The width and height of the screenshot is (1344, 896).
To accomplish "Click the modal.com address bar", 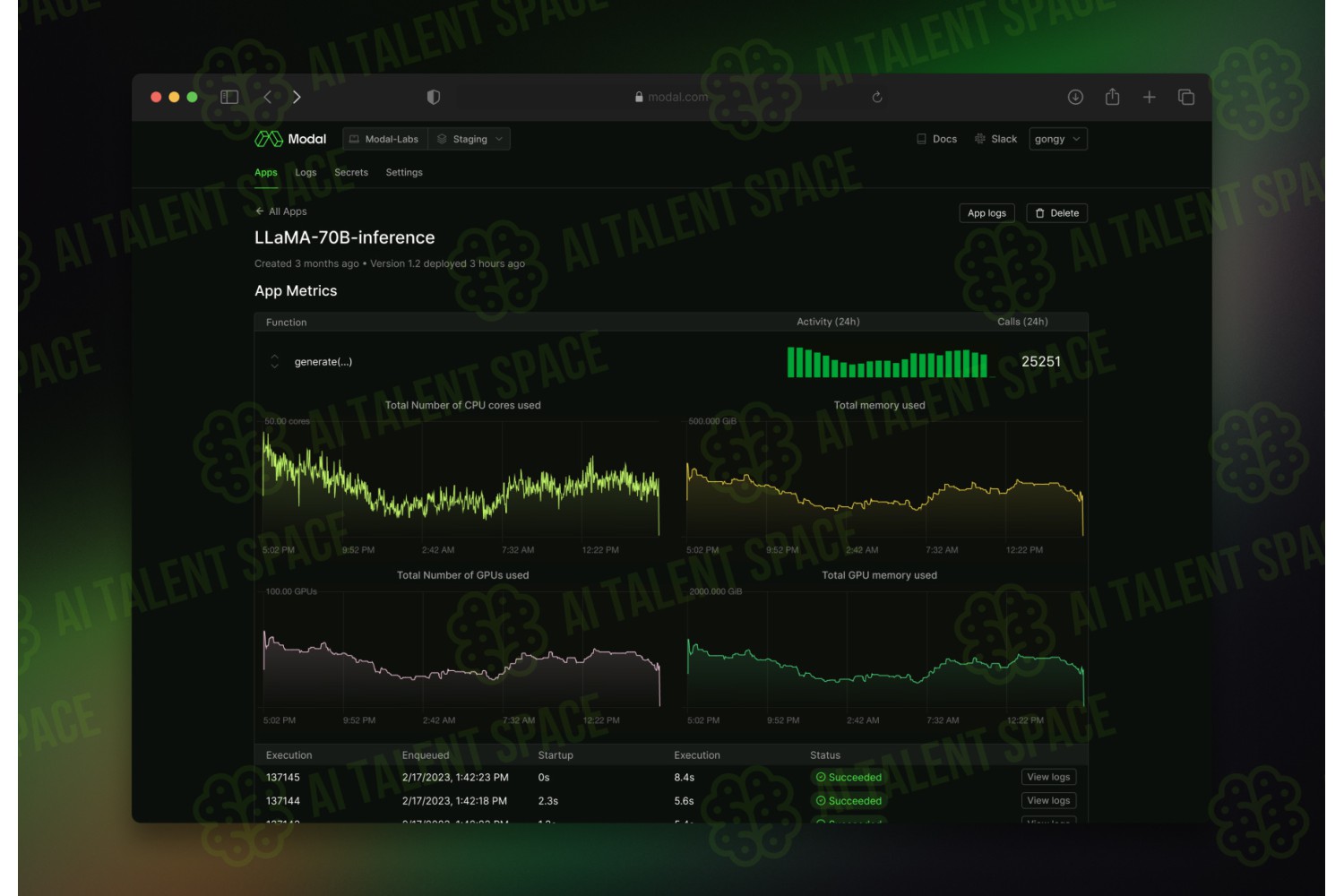I will click(x=671, y=97).
